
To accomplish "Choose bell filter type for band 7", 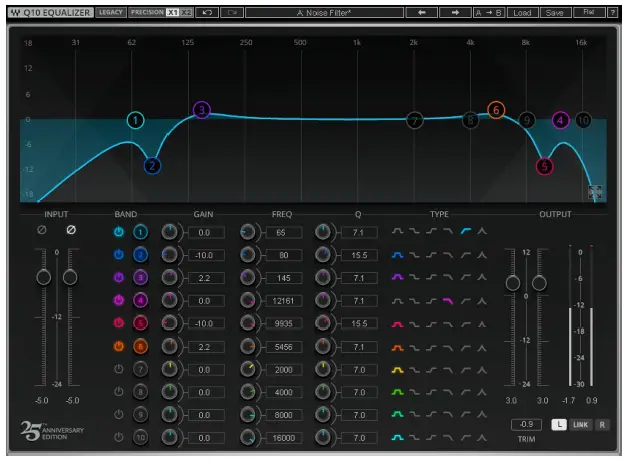I will pos(397,370).
